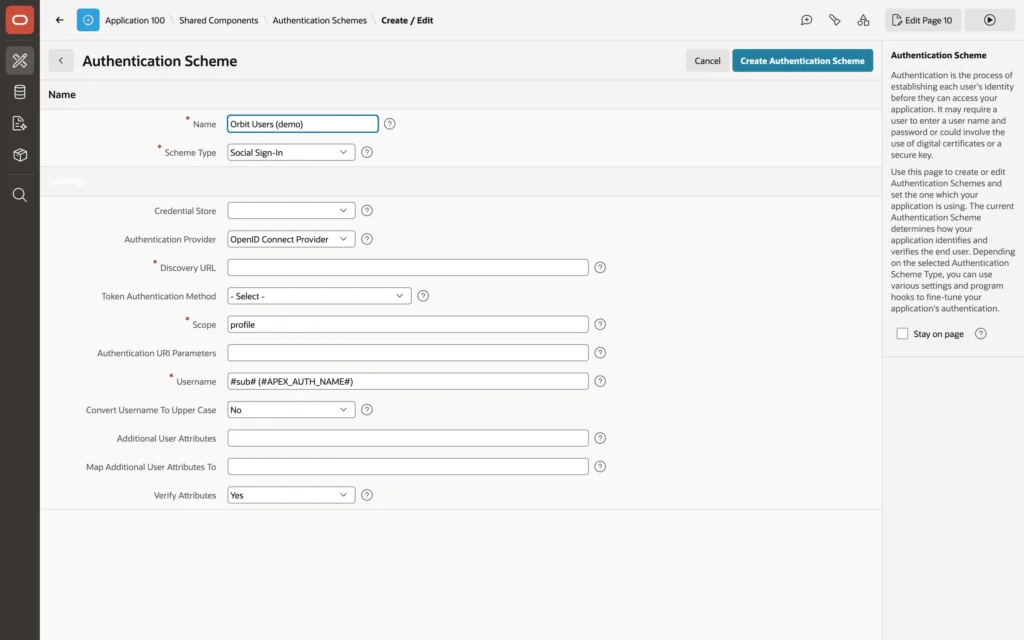Focus the Name input field

pos(302,124)
